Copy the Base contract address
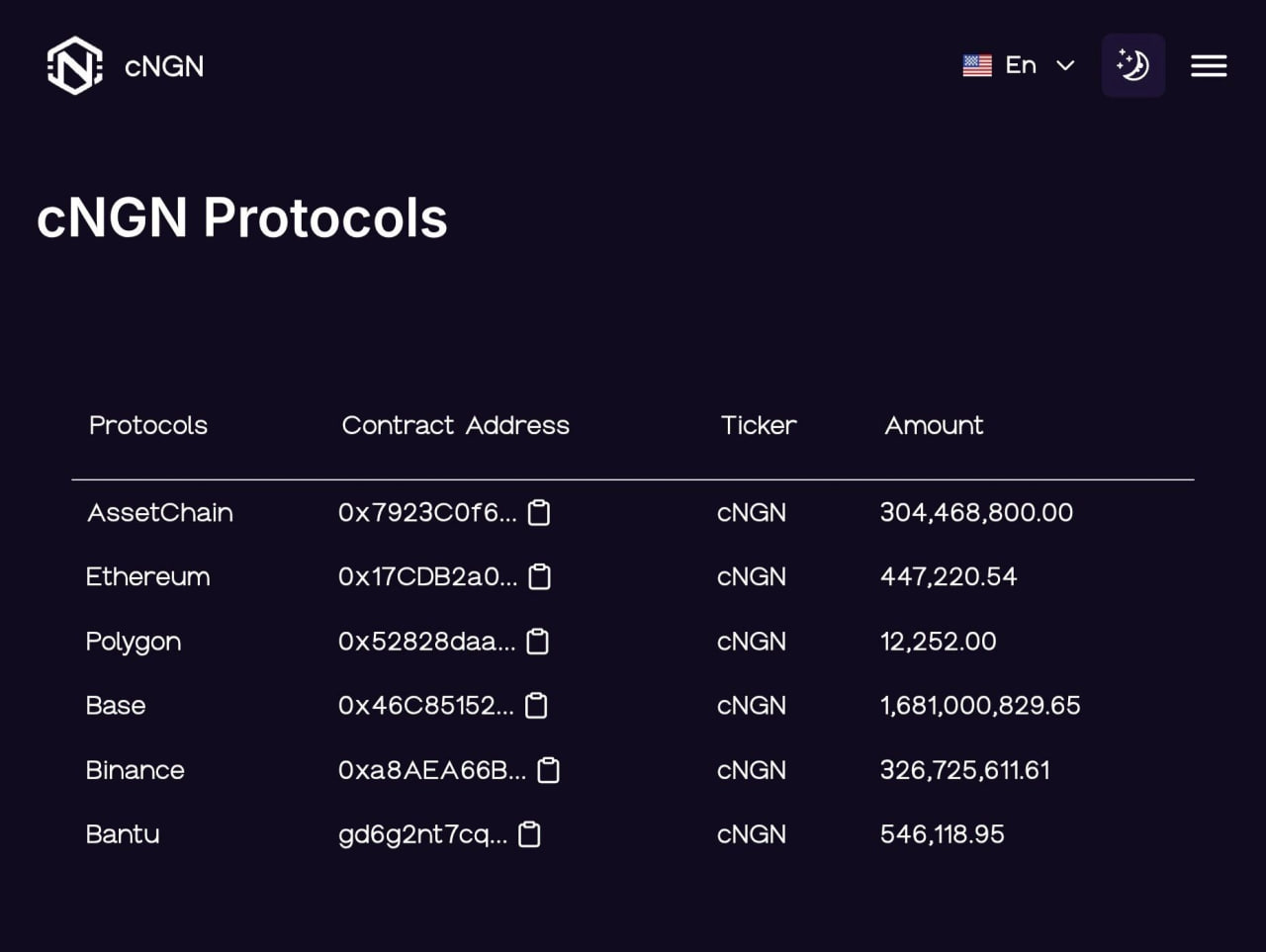Screen dimensions: 1266x952 click(537, 706)
